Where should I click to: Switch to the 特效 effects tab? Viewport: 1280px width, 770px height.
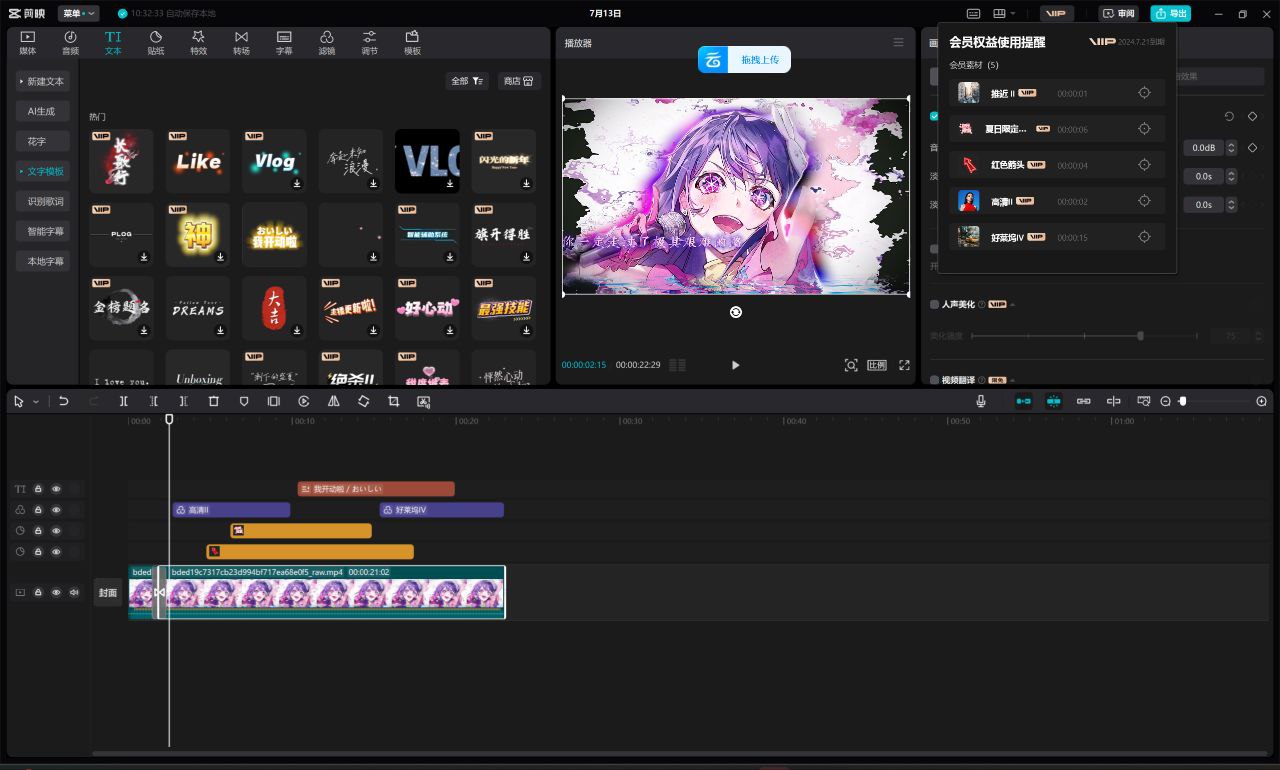click(x=198, y=42)
